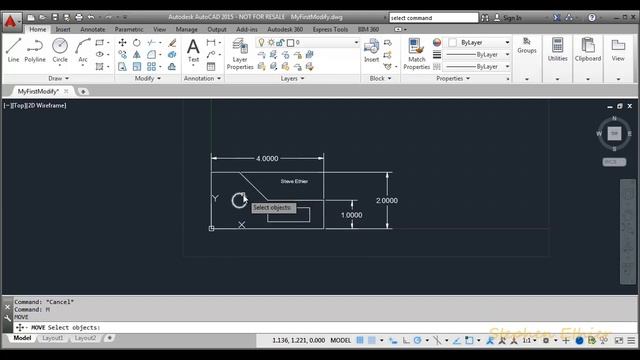This screenshot has height=360, width=640.
Task: Click Sign In link
Action: pyautogui.click(x=512, y=18)
